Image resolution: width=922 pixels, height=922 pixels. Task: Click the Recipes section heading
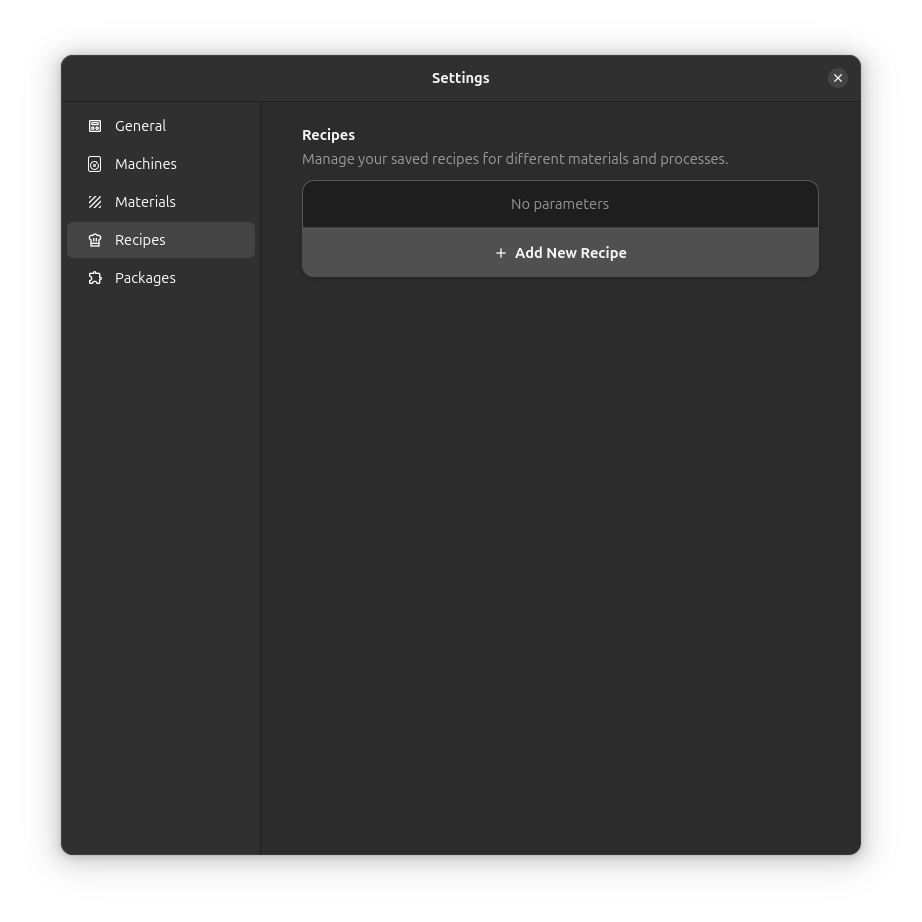coord(328,135)
